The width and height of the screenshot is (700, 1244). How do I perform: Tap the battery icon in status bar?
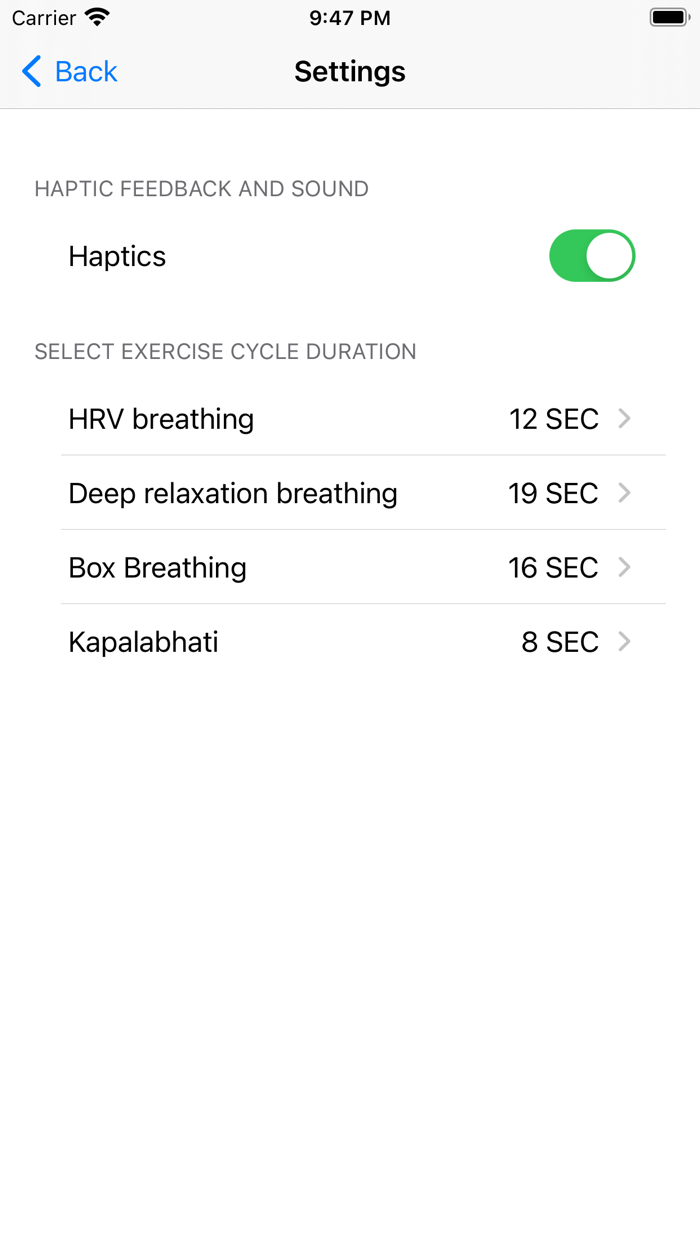pyautogui.click(x=666, y=16)
